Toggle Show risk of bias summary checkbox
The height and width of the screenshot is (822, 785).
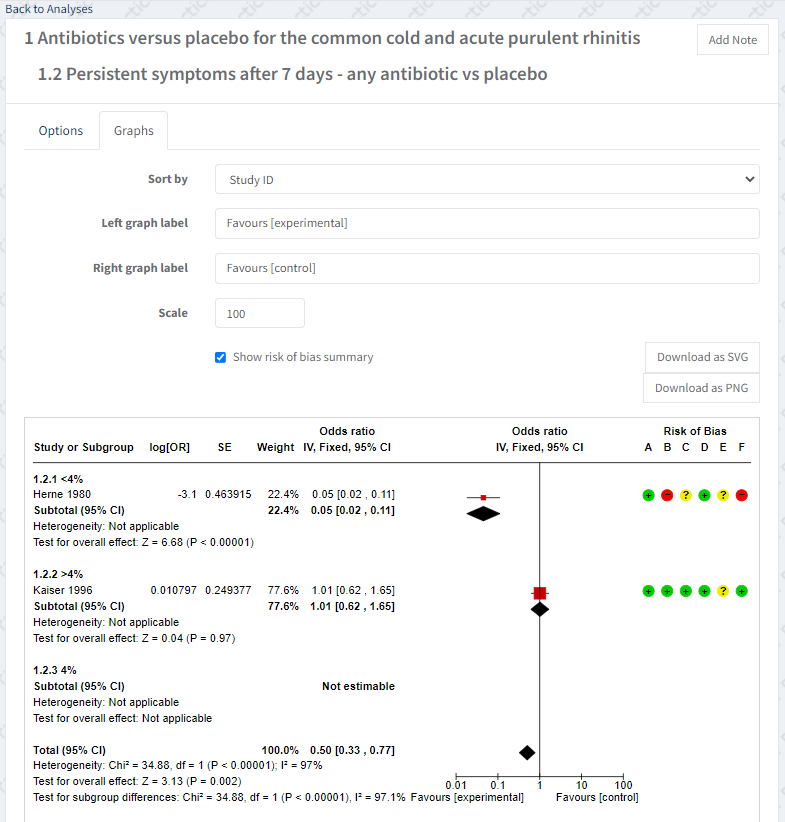[x=220, y=357]
